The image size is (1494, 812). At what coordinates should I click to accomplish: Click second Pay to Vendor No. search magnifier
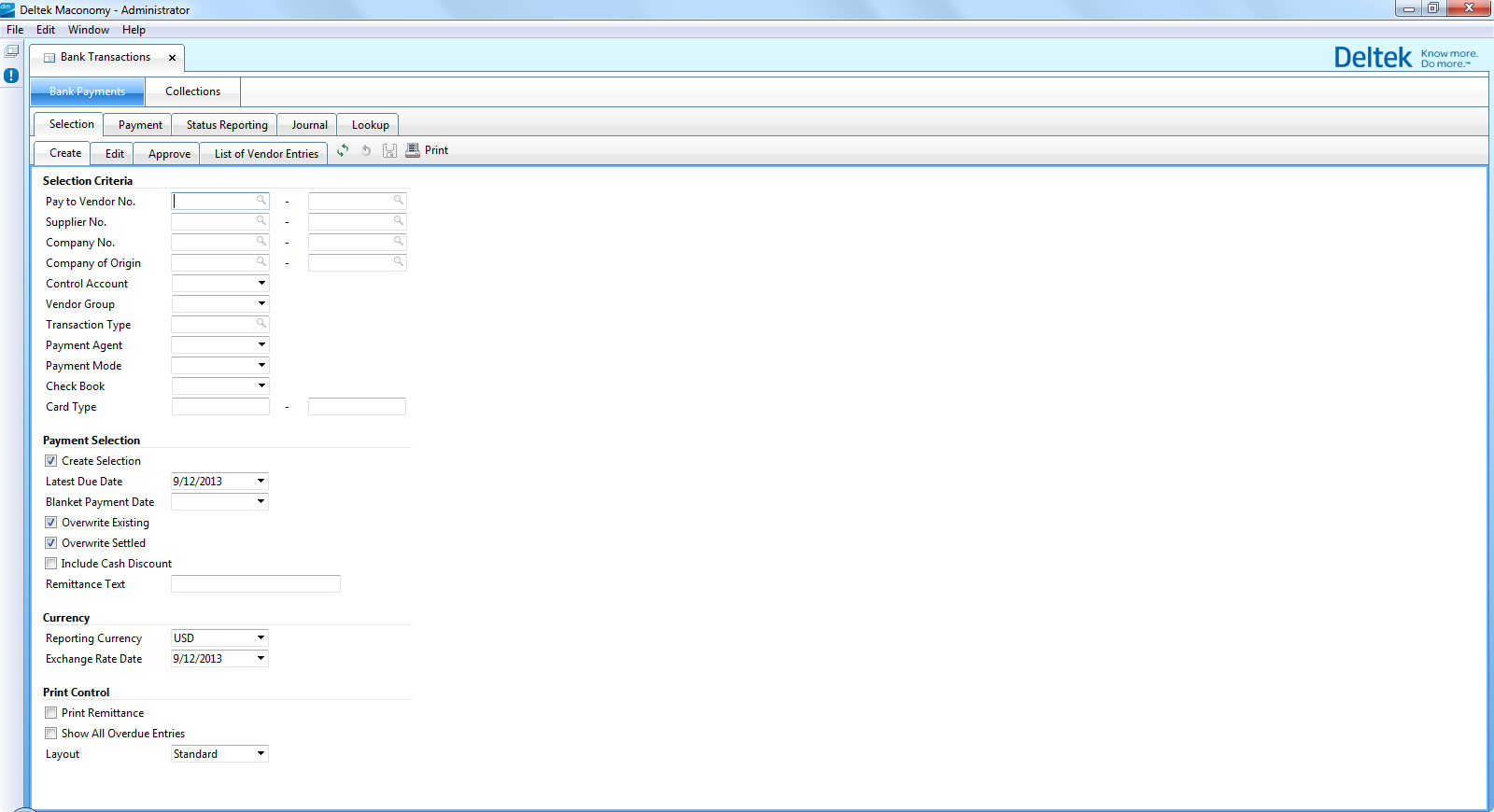398,200
